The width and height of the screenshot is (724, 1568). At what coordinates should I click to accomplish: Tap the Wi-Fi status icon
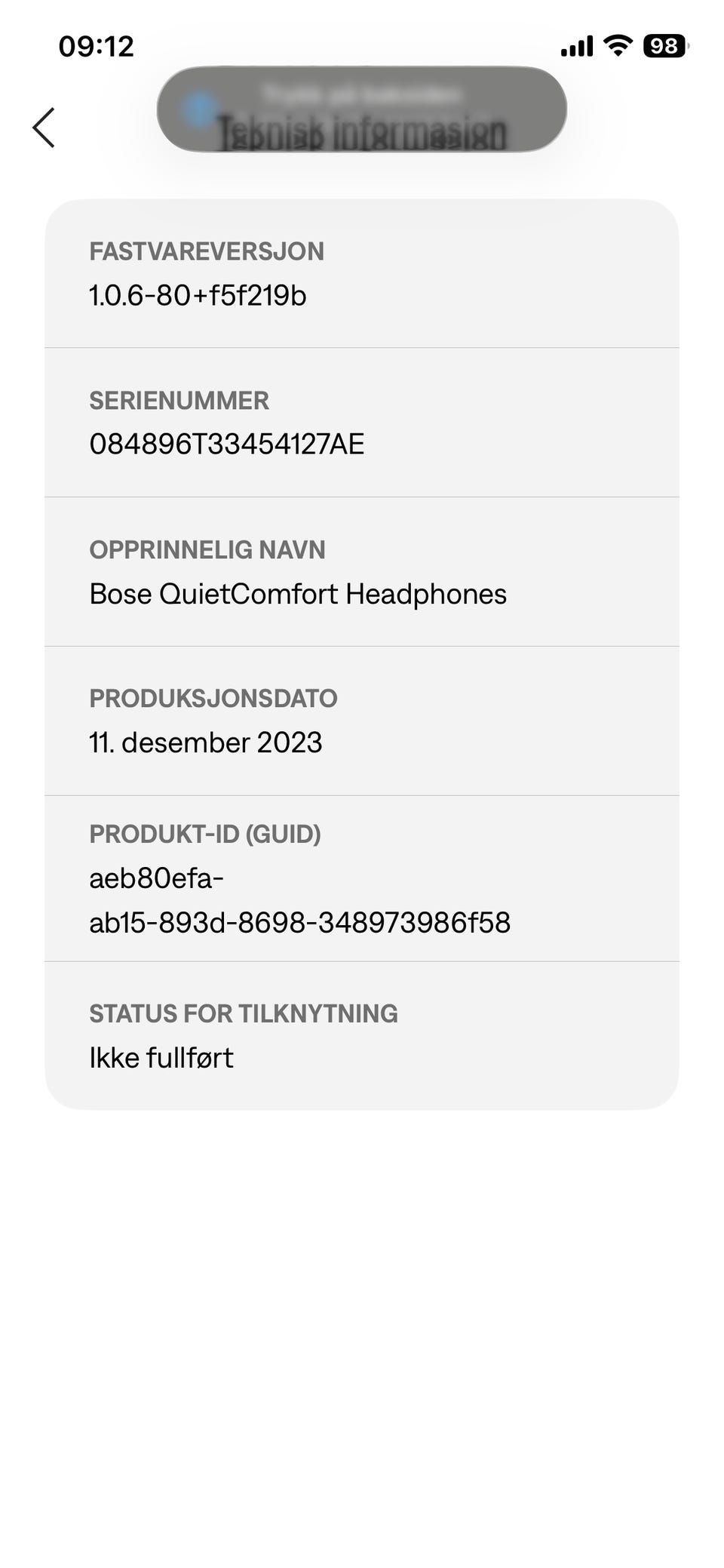pyautogui.click(x=618, y=46)
